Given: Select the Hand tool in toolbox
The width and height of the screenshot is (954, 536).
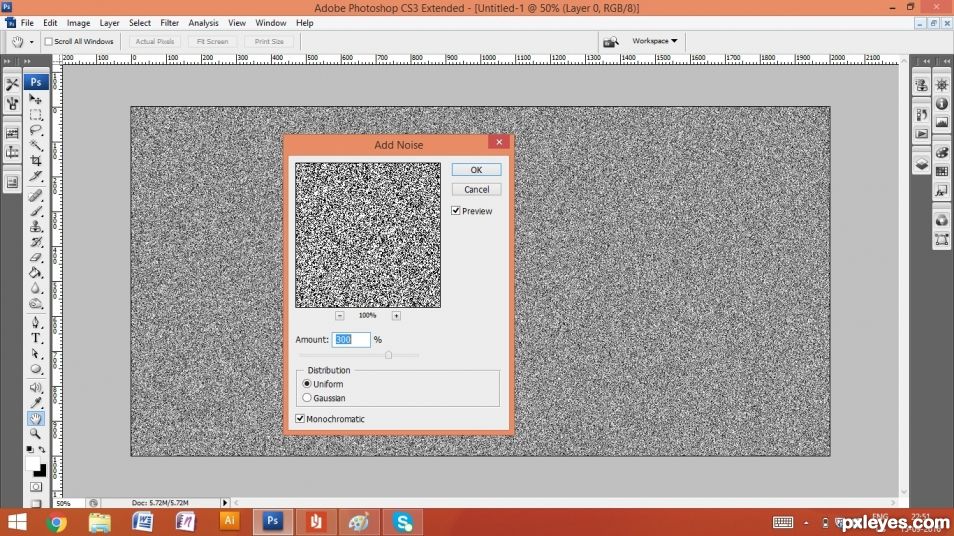Looking at the screenshot, I should click(x=36, y=419).
